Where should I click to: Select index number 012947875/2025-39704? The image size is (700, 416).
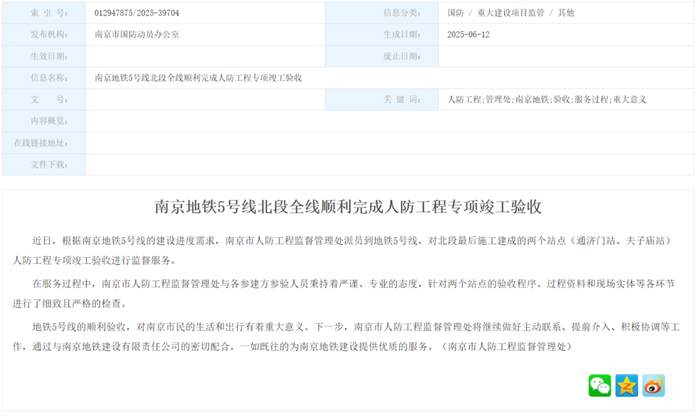[137, 13]
